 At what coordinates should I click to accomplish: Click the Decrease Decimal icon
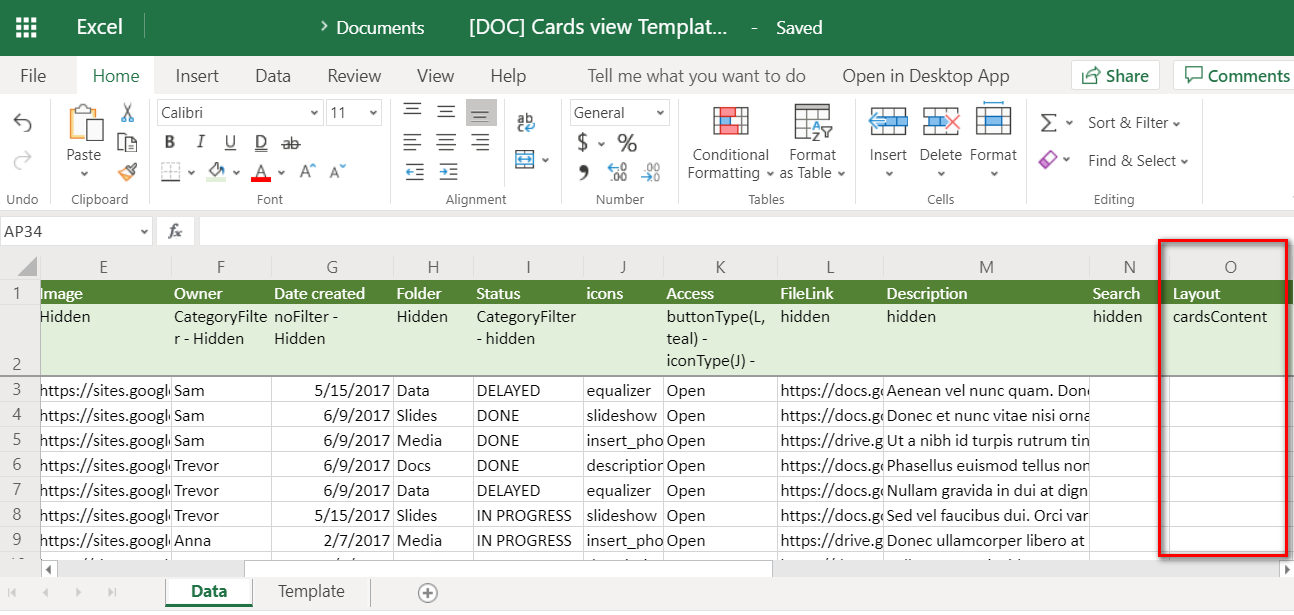651,173
